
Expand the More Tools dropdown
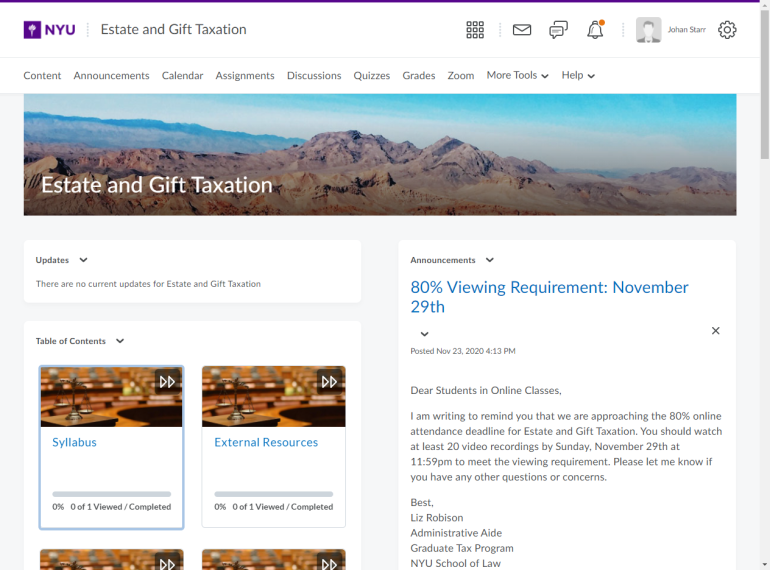(517, 76)
